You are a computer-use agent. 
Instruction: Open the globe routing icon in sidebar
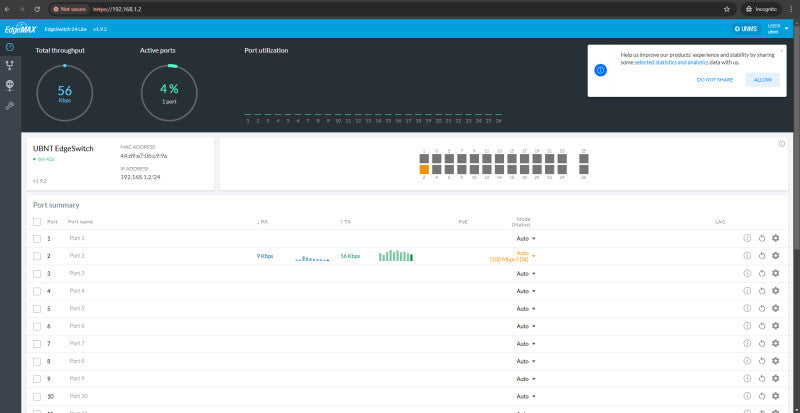10,85
